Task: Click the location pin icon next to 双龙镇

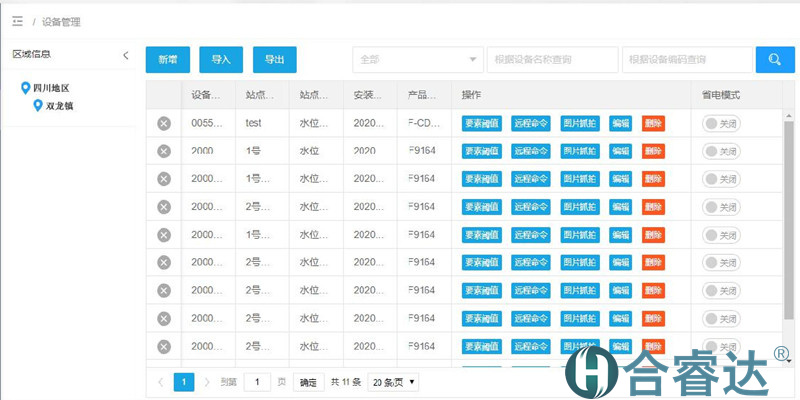Action: [x=39, y=105]
